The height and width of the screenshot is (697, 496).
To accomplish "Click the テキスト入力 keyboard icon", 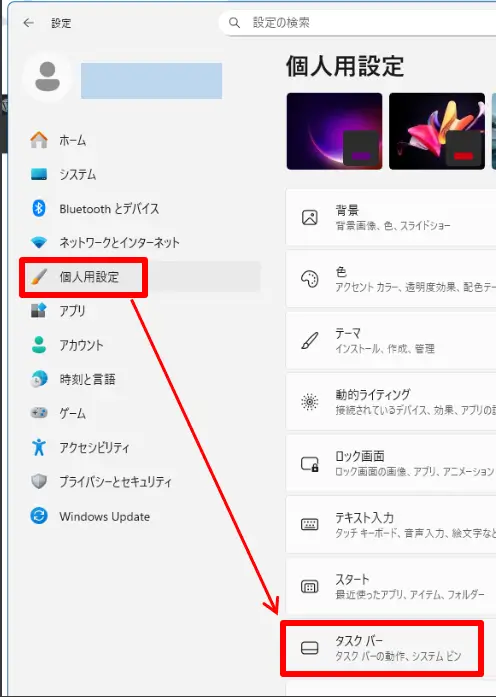I will tap(310, 525).
